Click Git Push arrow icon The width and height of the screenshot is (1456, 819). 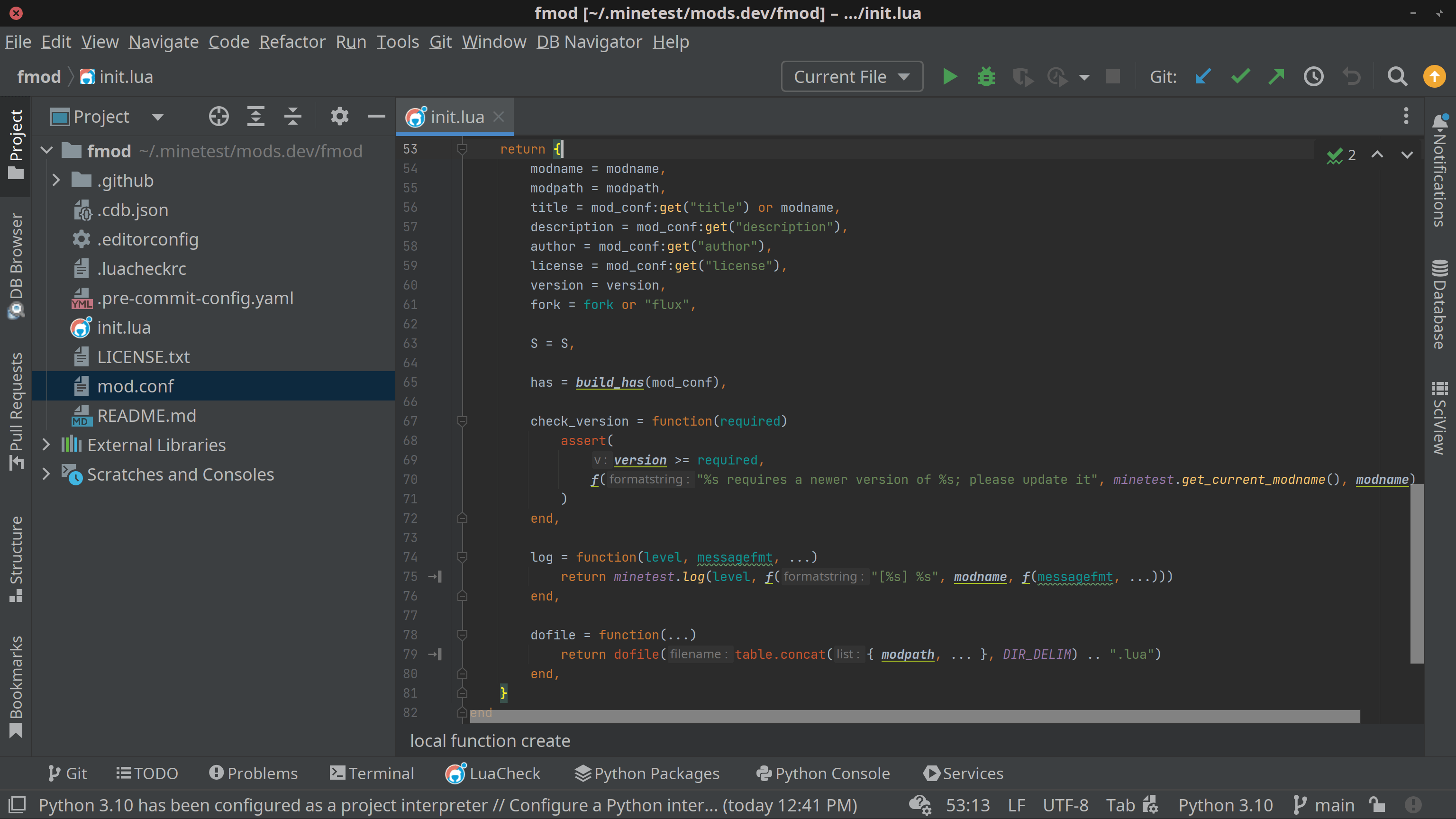coord(1276,76)
